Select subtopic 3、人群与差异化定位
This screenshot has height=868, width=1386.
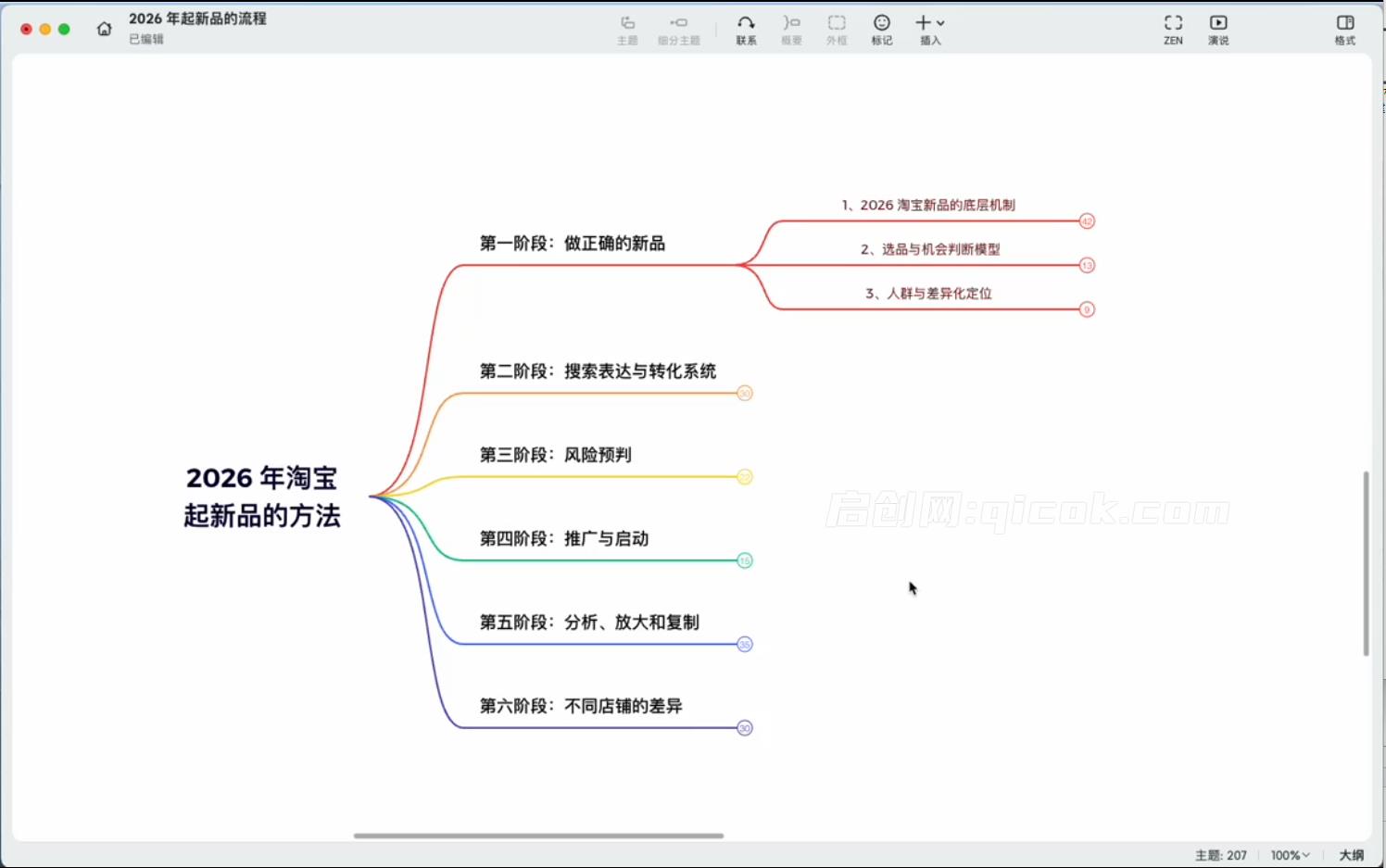[x=928, y=293]
